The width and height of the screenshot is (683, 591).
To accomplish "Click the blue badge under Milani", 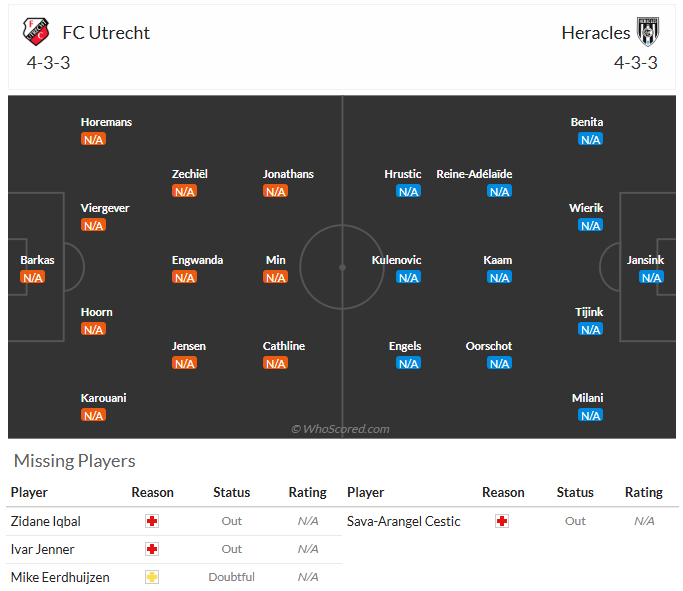I will point(591,415).
